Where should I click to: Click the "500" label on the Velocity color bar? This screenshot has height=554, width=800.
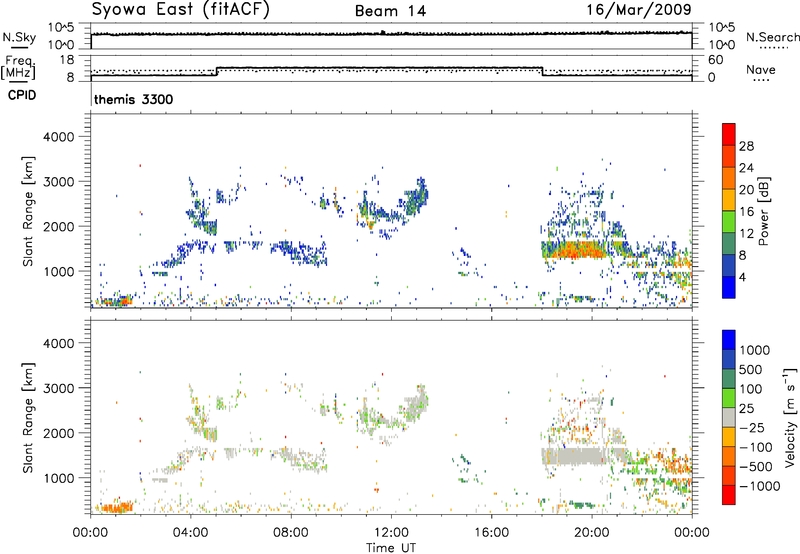[751, 369]
